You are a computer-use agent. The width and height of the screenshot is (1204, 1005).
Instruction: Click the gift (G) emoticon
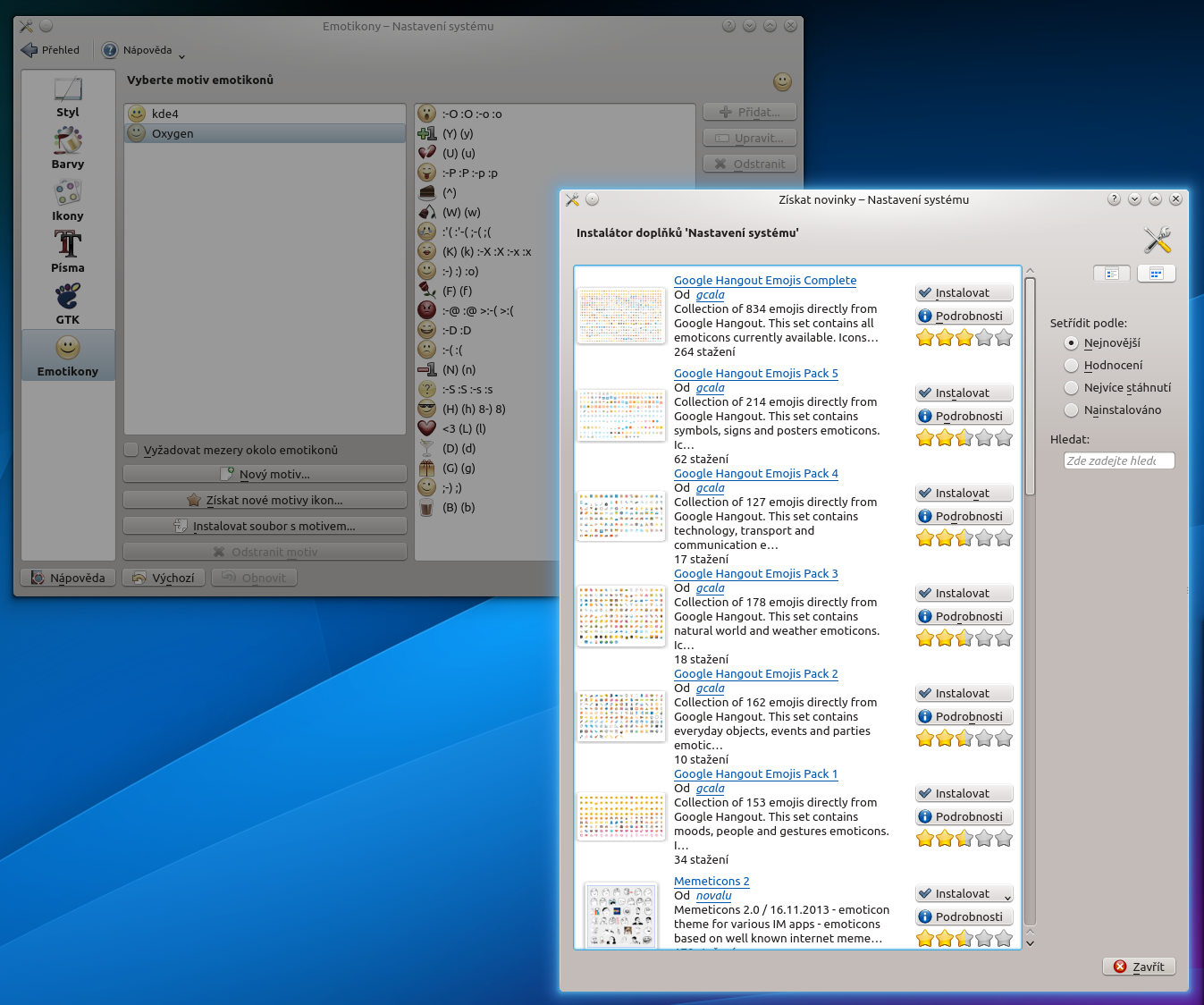tap(427, 468)
